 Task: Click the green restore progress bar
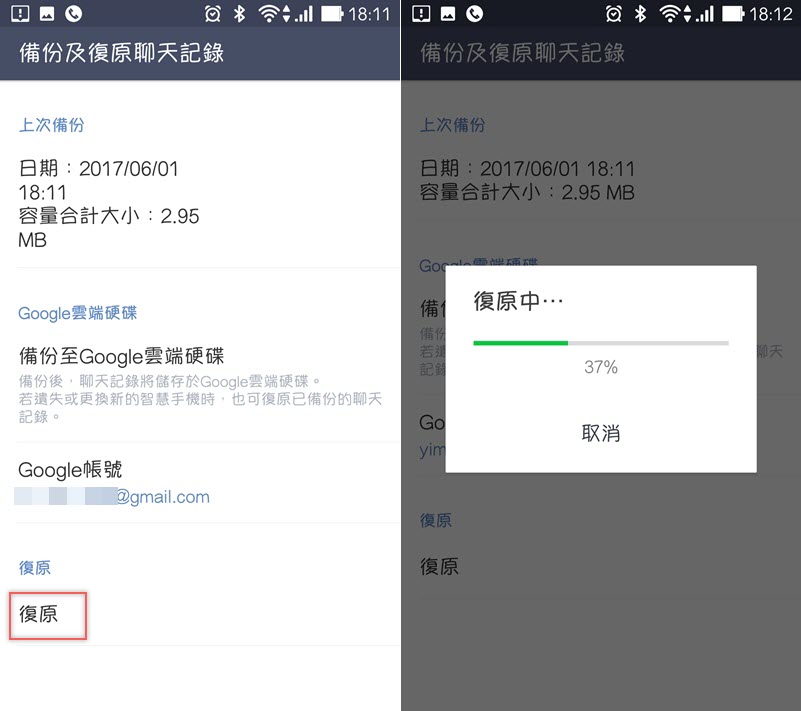point(601,343)
